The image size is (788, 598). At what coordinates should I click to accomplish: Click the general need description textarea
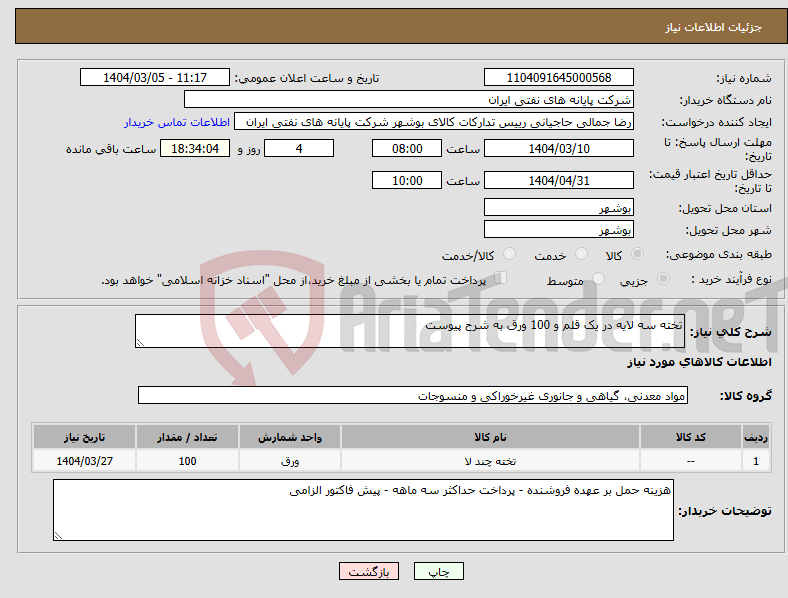(410, 331)
